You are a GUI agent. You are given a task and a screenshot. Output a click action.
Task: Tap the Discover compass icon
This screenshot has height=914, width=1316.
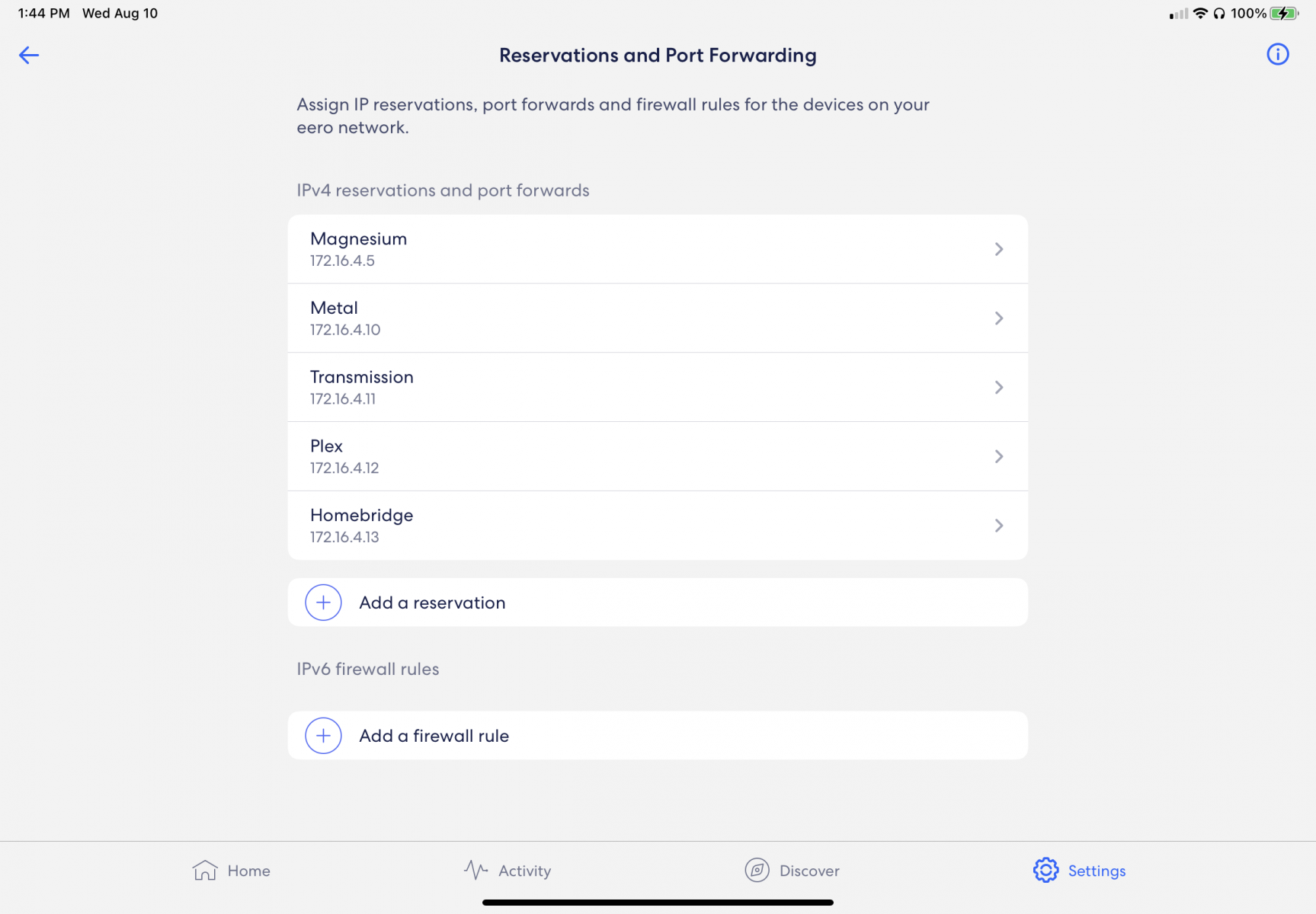[x=757, y=870]
